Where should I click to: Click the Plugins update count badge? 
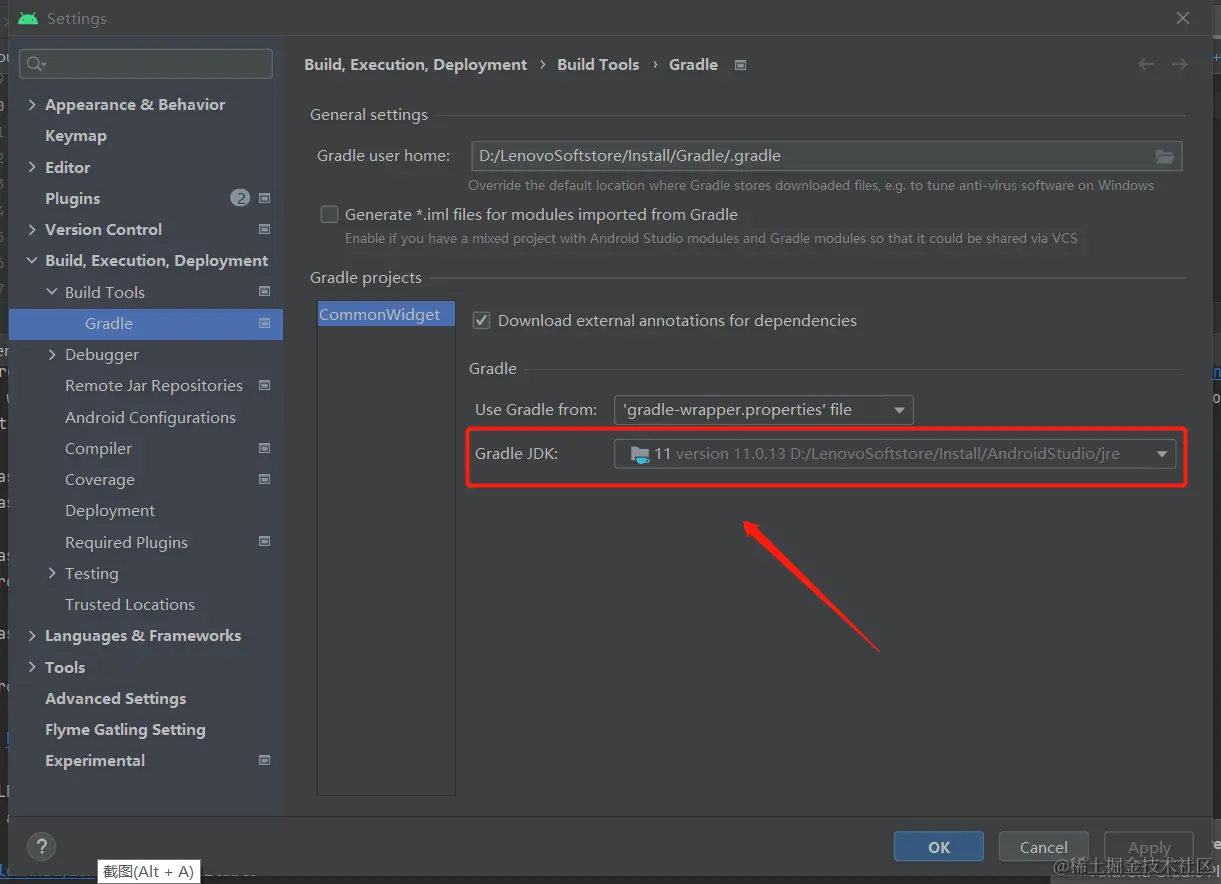pyautogui.click(x=240, y=198)
